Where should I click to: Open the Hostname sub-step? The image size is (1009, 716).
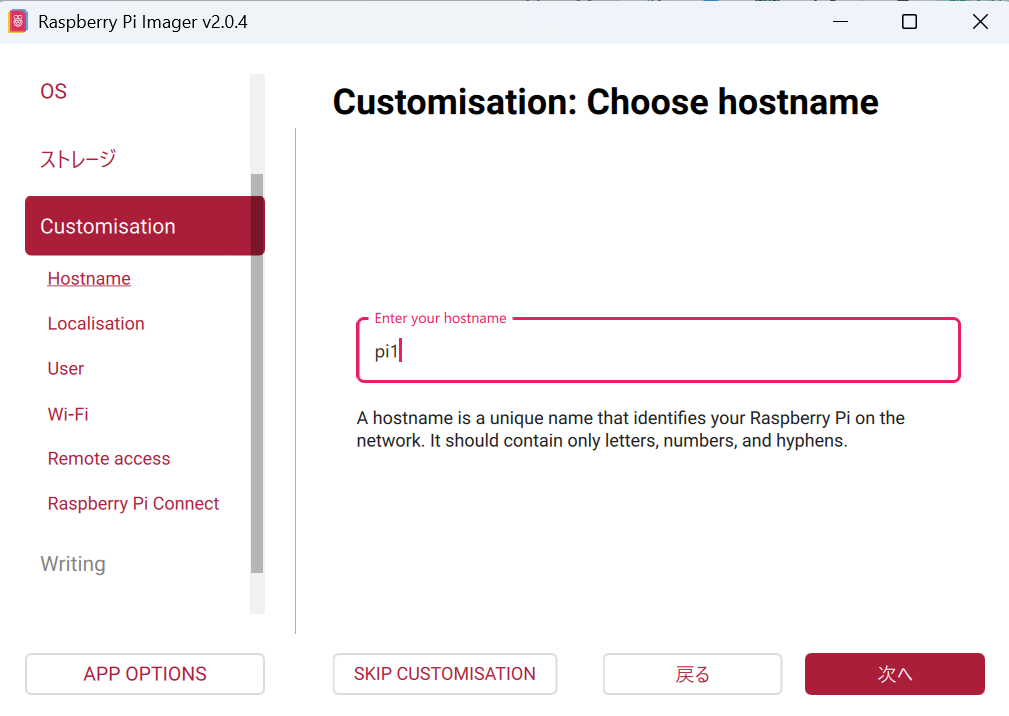89,279
